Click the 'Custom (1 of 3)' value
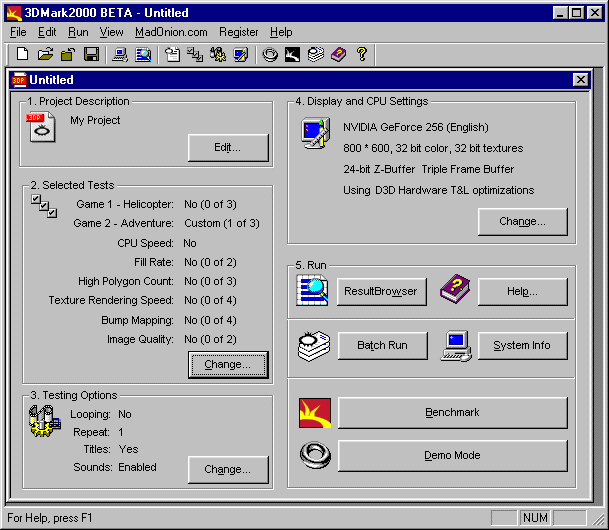Screen dimensions: 609x530 point(222,223)
